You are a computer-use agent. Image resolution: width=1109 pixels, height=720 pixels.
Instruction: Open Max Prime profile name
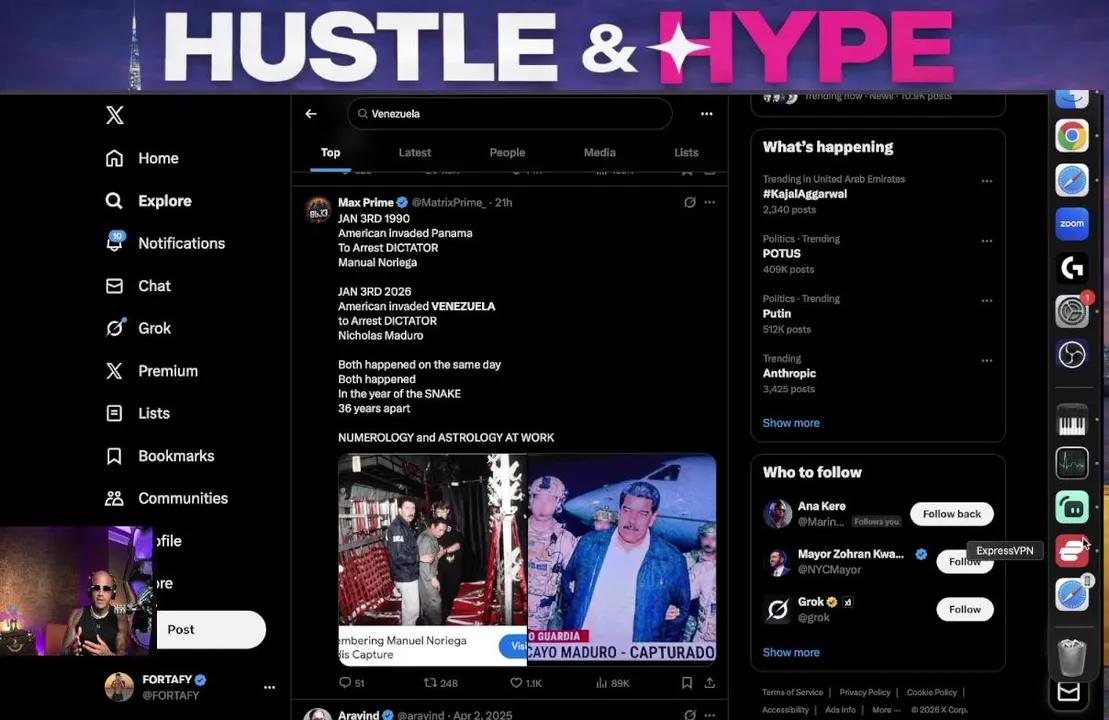click(x=366, y=202)
